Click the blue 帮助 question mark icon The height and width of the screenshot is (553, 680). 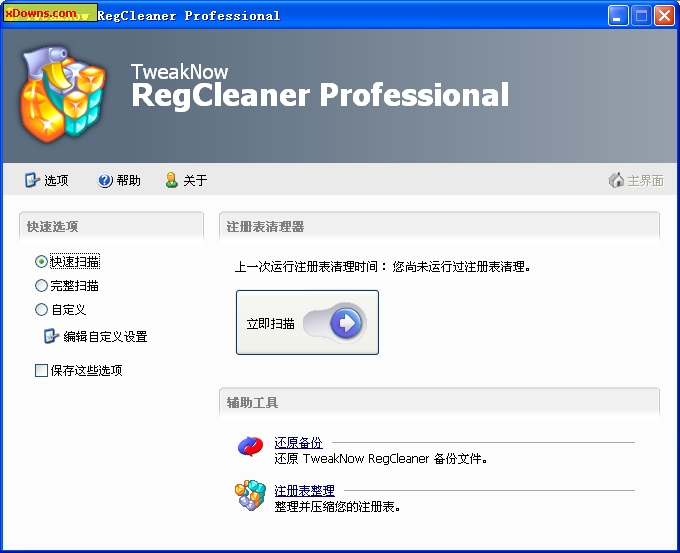point(105,180)
